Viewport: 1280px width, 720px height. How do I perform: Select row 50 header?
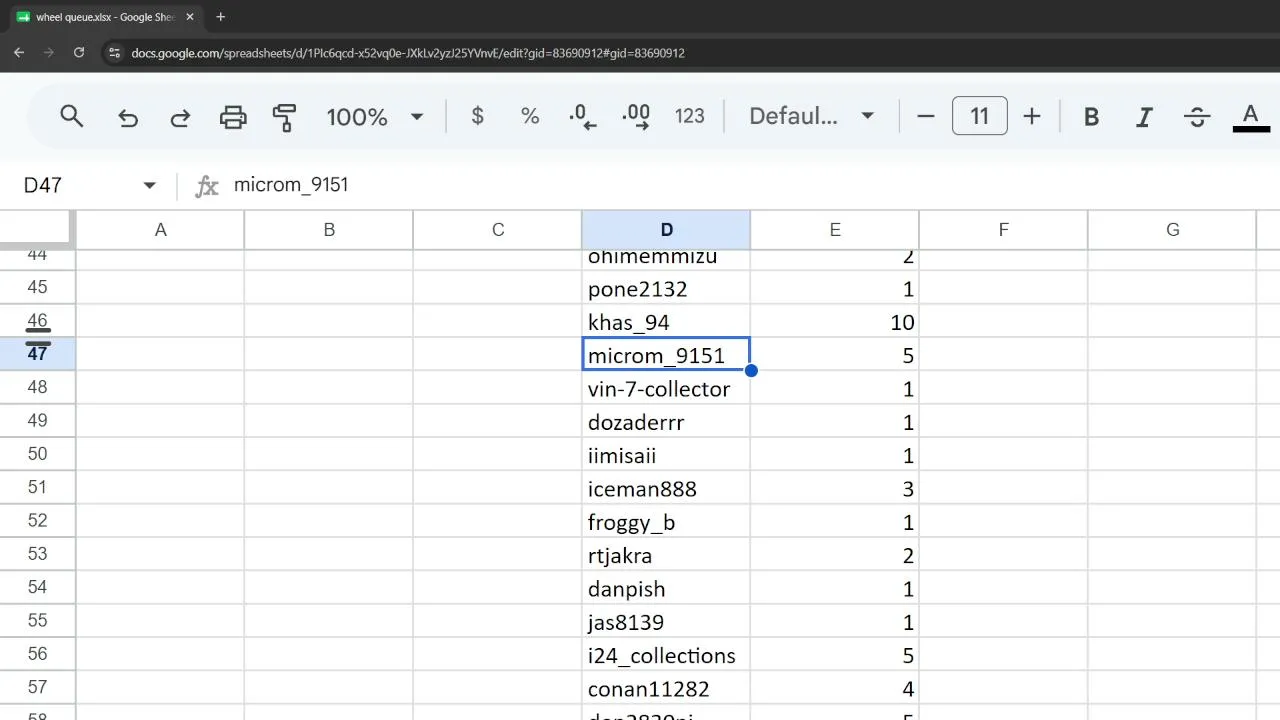pyautogui.click(x=37, y=454)
